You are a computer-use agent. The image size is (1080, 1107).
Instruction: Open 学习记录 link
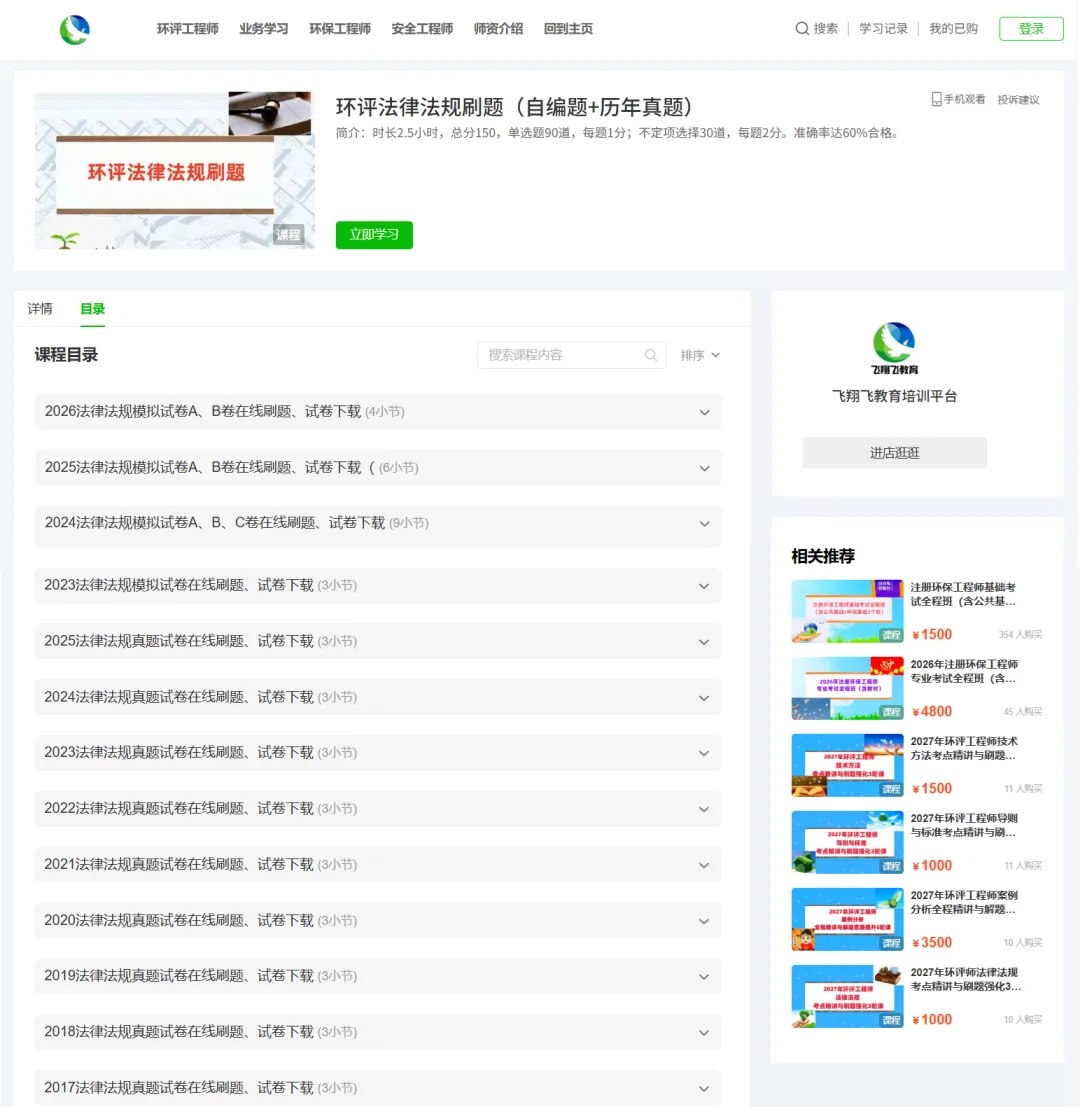(x=883, y=29)
